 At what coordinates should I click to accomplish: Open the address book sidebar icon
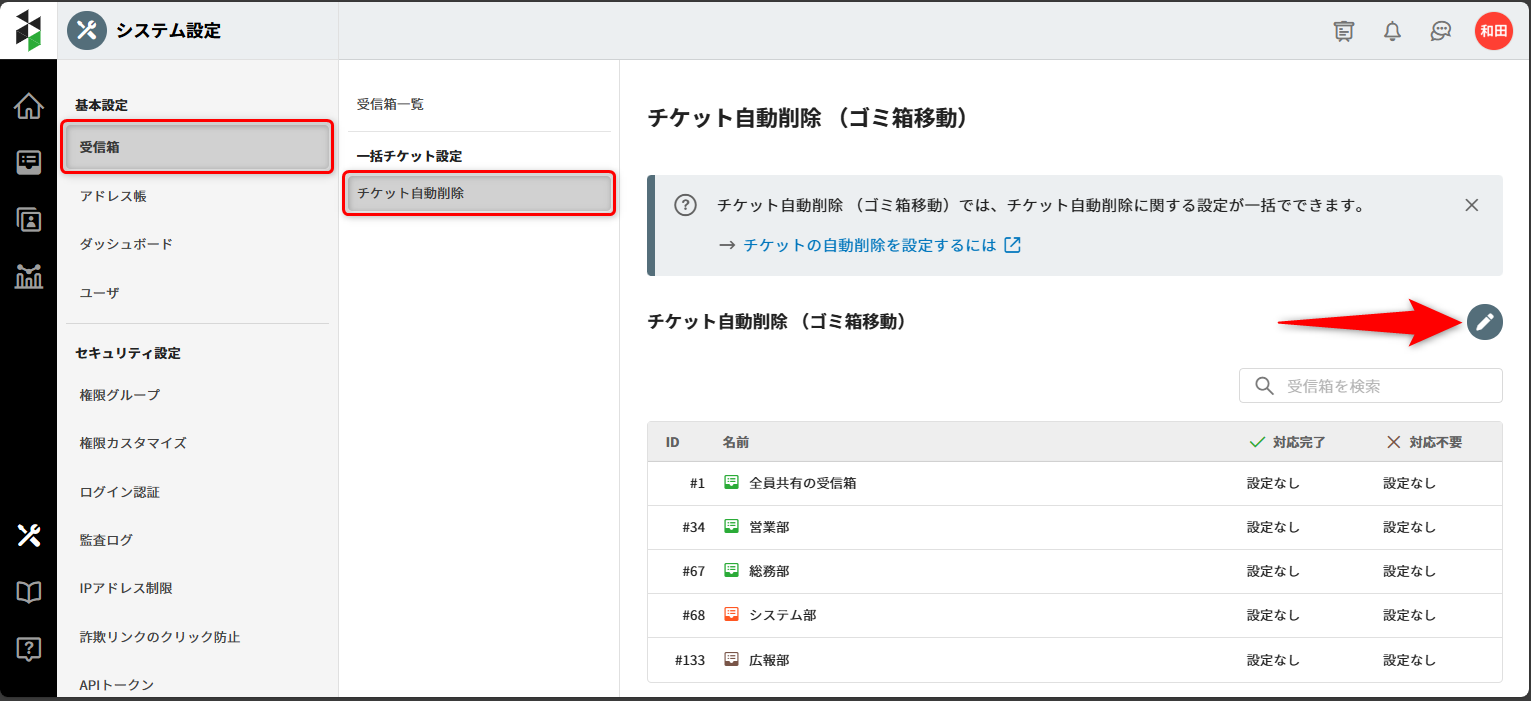pyautogui.click(x=28, y=220)
